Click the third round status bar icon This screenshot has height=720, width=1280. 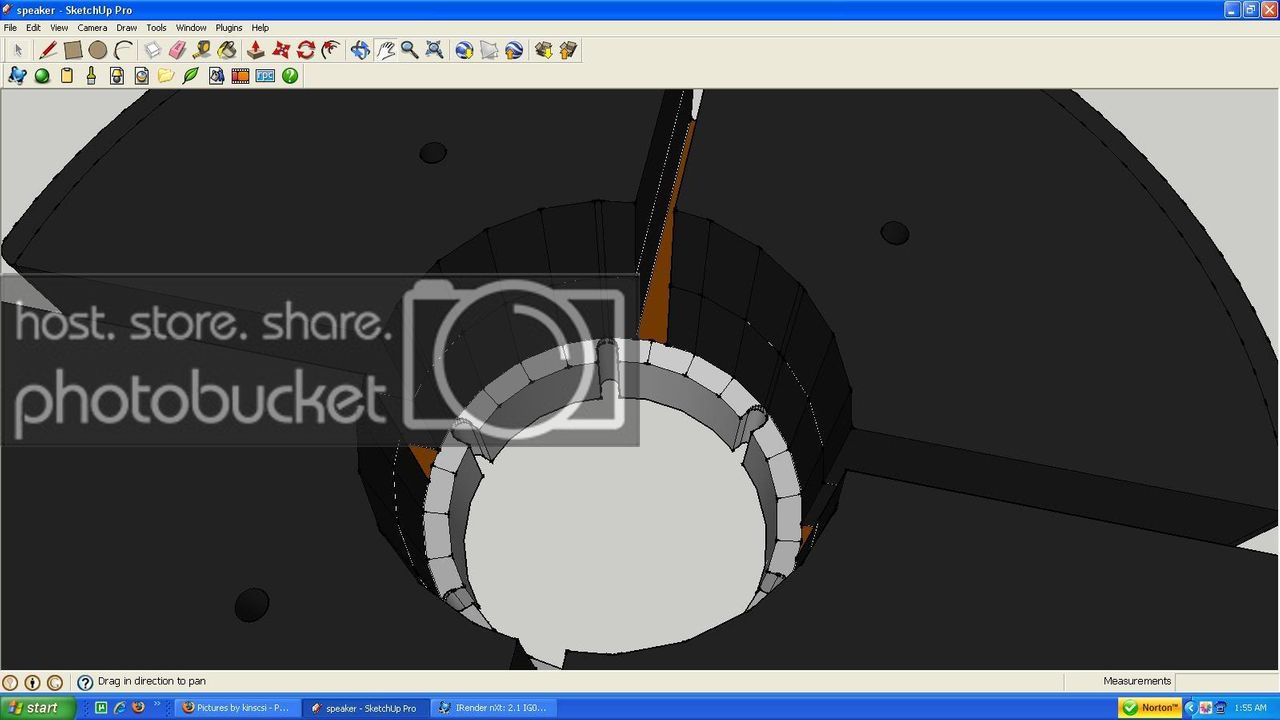(54, 682)
